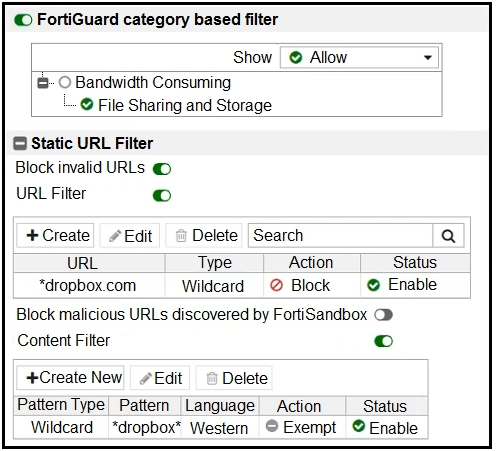Click the green Enable status icon in URL filter row
This screenshot has height=451, width=496.
click(373, 285)
